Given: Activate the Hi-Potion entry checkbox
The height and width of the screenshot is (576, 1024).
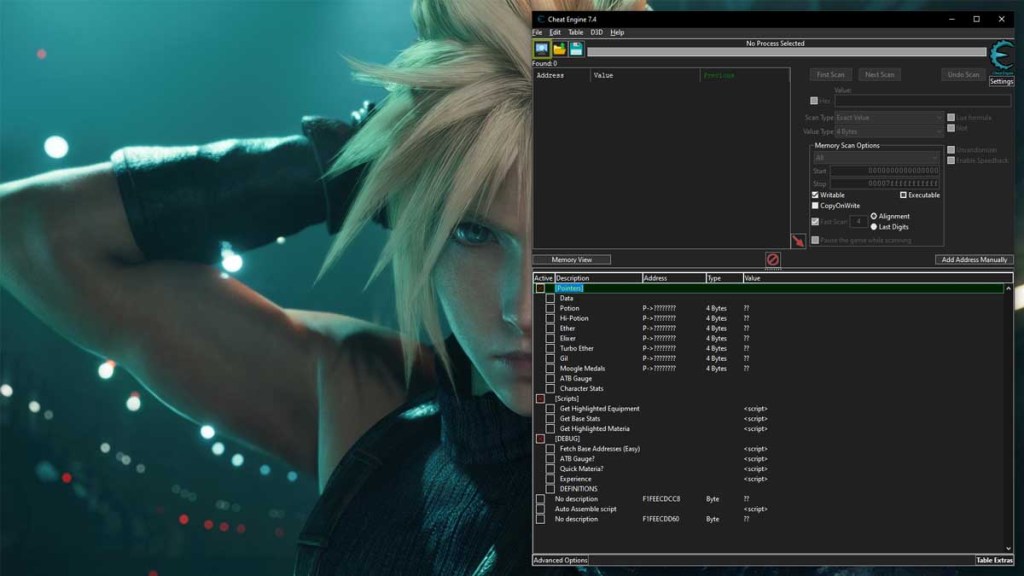Looking at the screenshot, I should (551, 318).
